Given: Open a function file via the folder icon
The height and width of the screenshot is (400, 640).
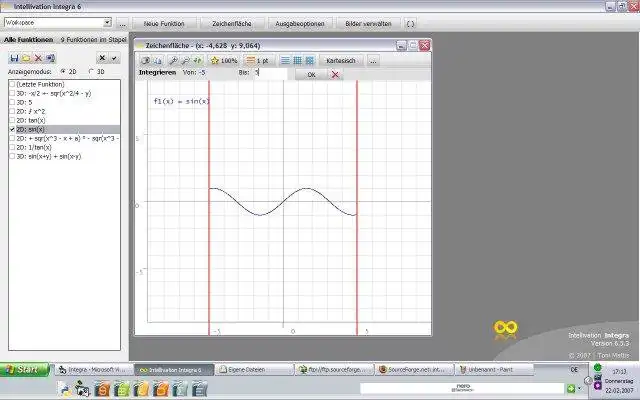Looking at the screenshot, I should 26,58.
